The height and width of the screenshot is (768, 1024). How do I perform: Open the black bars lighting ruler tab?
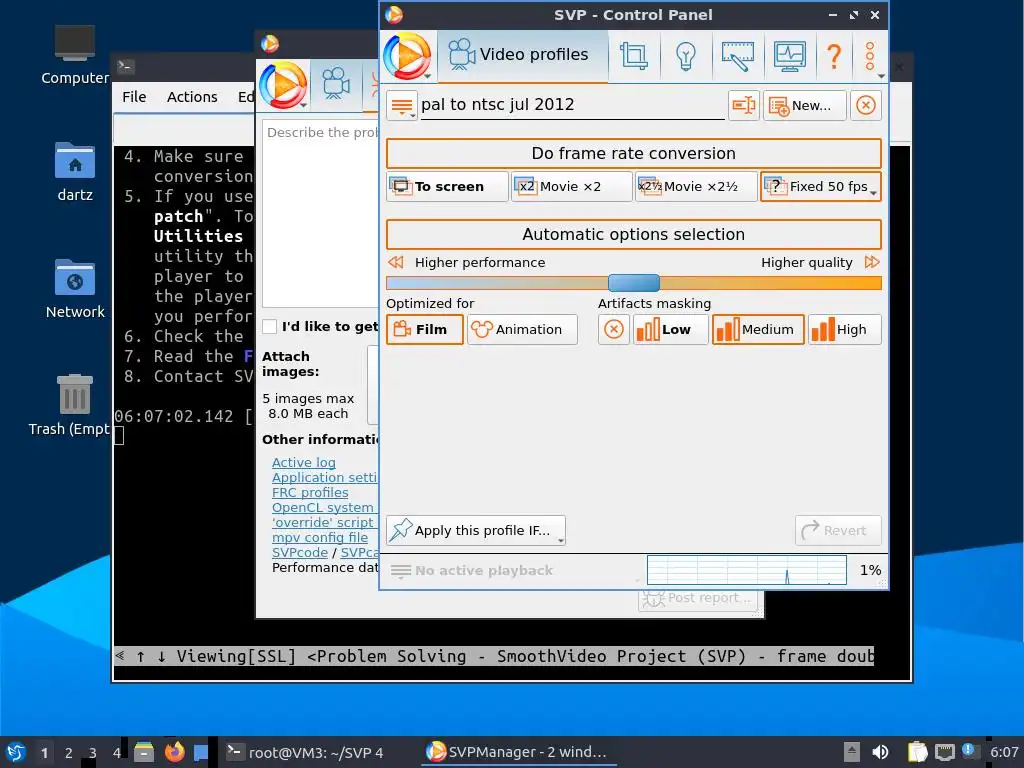[737, 56]
